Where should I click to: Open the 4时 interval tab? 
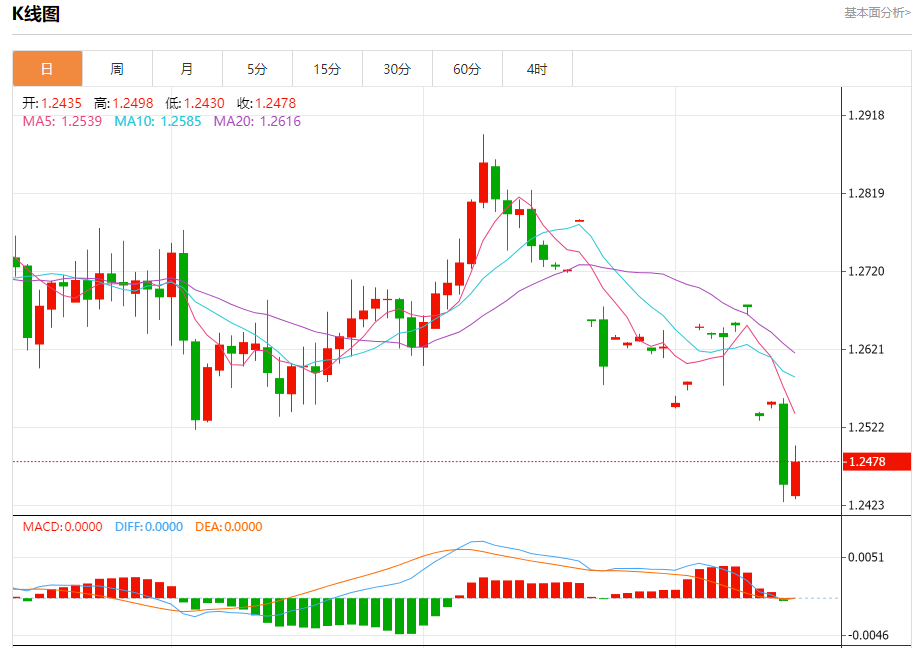coord(537,69)
